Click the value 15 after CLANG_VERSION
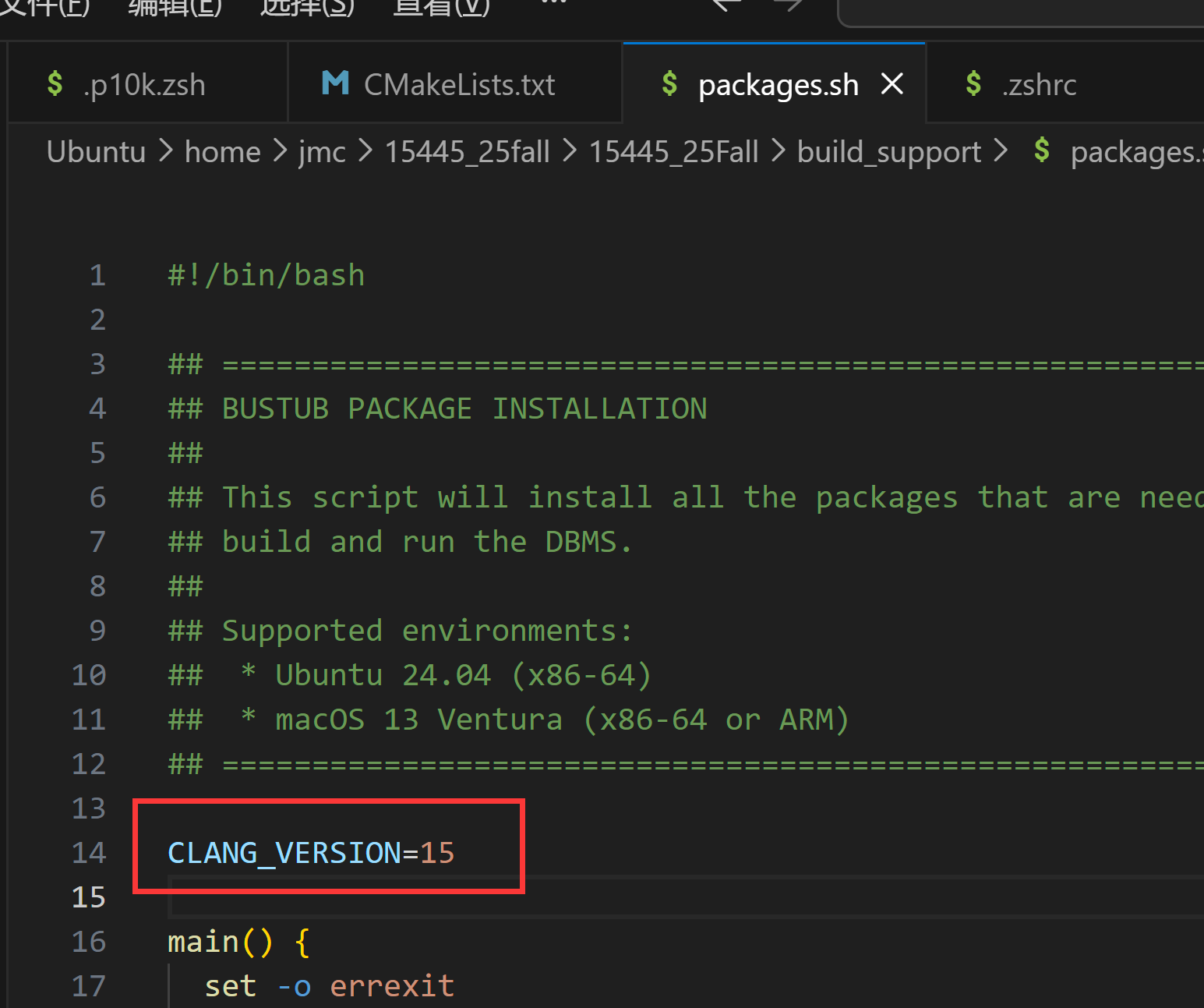Screen dimensions: 1204x1008 [437, 853]
